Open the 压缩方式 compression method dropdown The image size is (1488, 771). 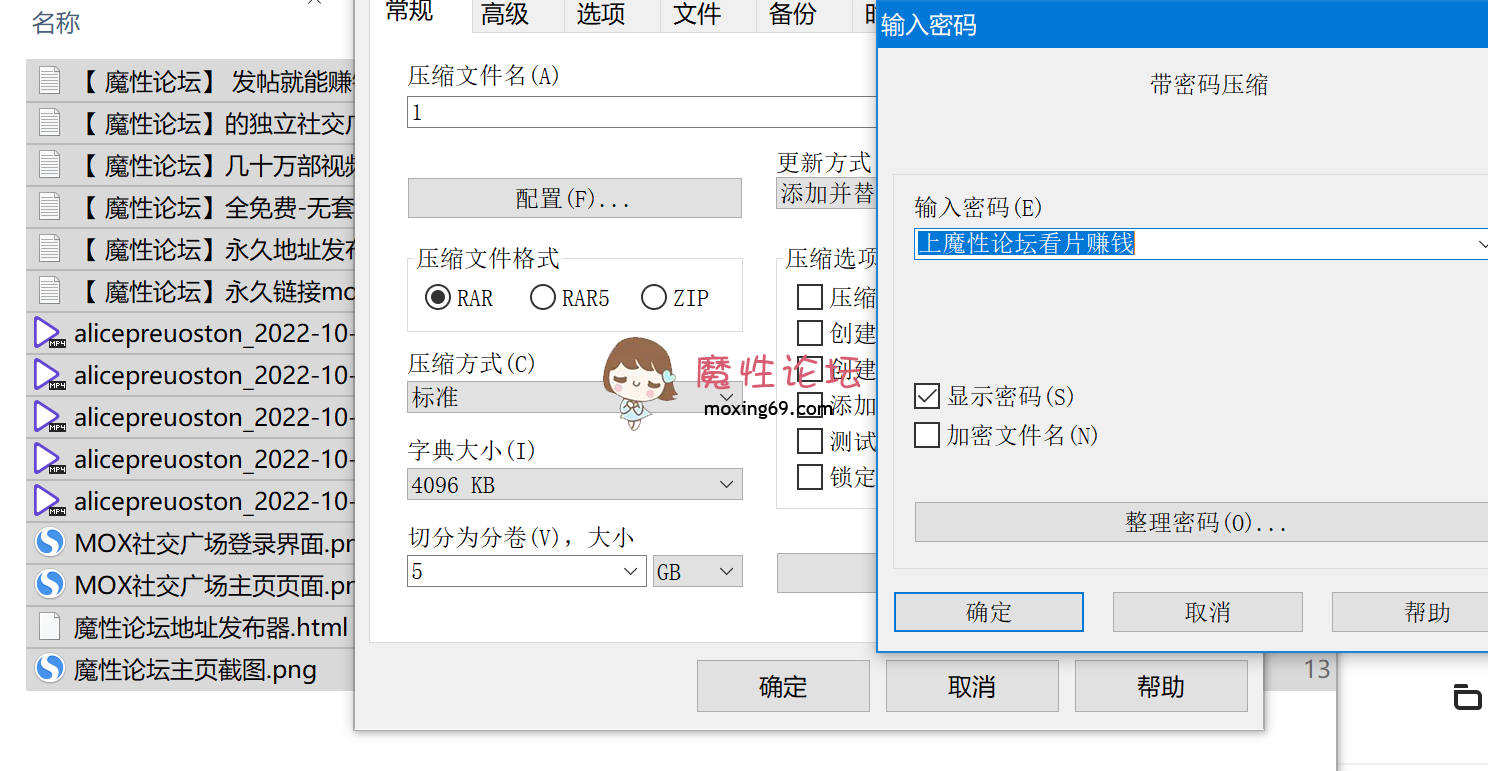point(727,397)
